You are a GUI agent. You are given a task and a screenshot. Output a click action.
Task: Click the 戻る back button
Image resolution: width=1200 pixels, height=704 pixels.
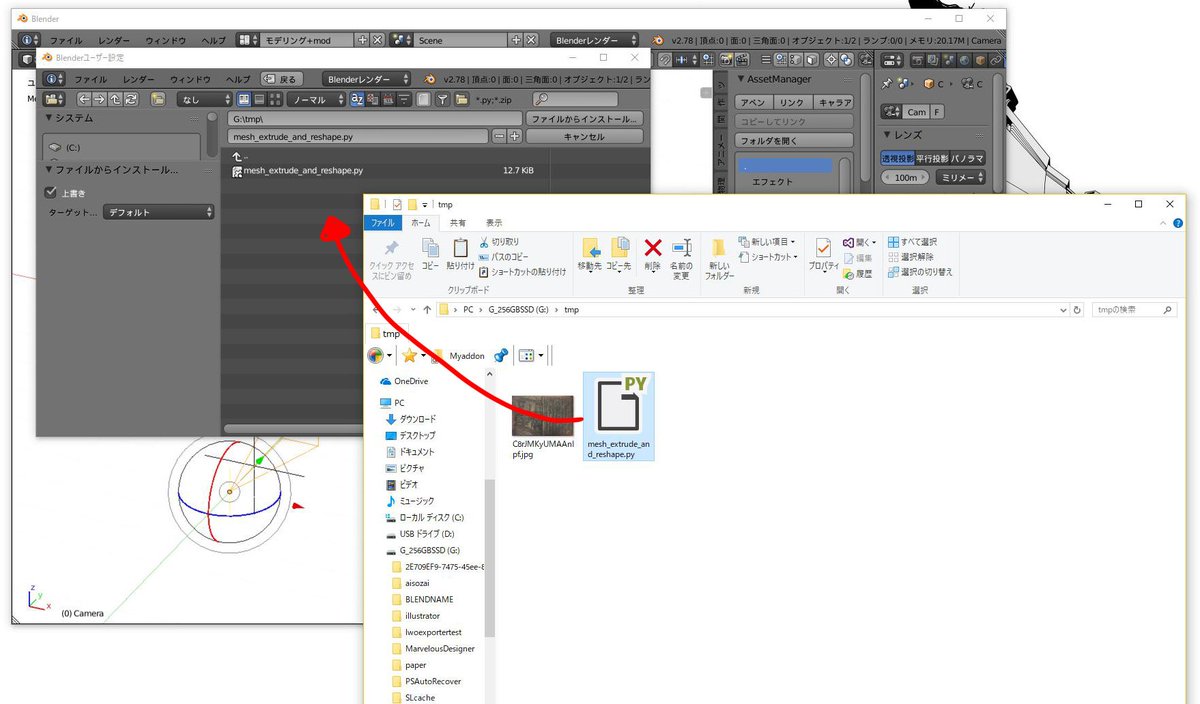pos(282,78)
